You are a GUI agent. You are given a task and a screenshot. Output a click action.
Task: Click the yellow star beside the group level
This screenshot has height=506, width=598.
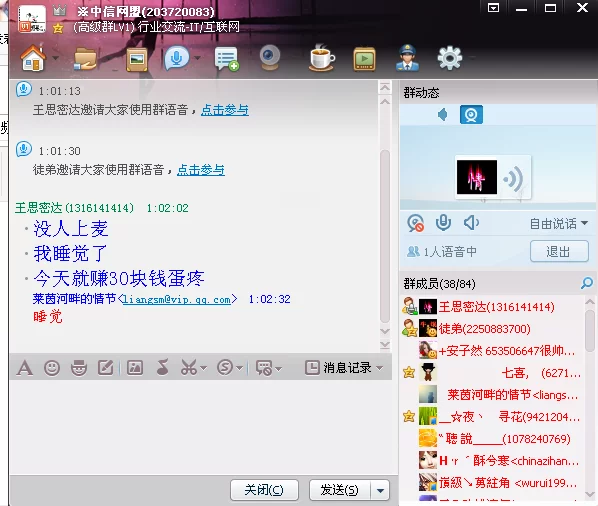point(58,28)
